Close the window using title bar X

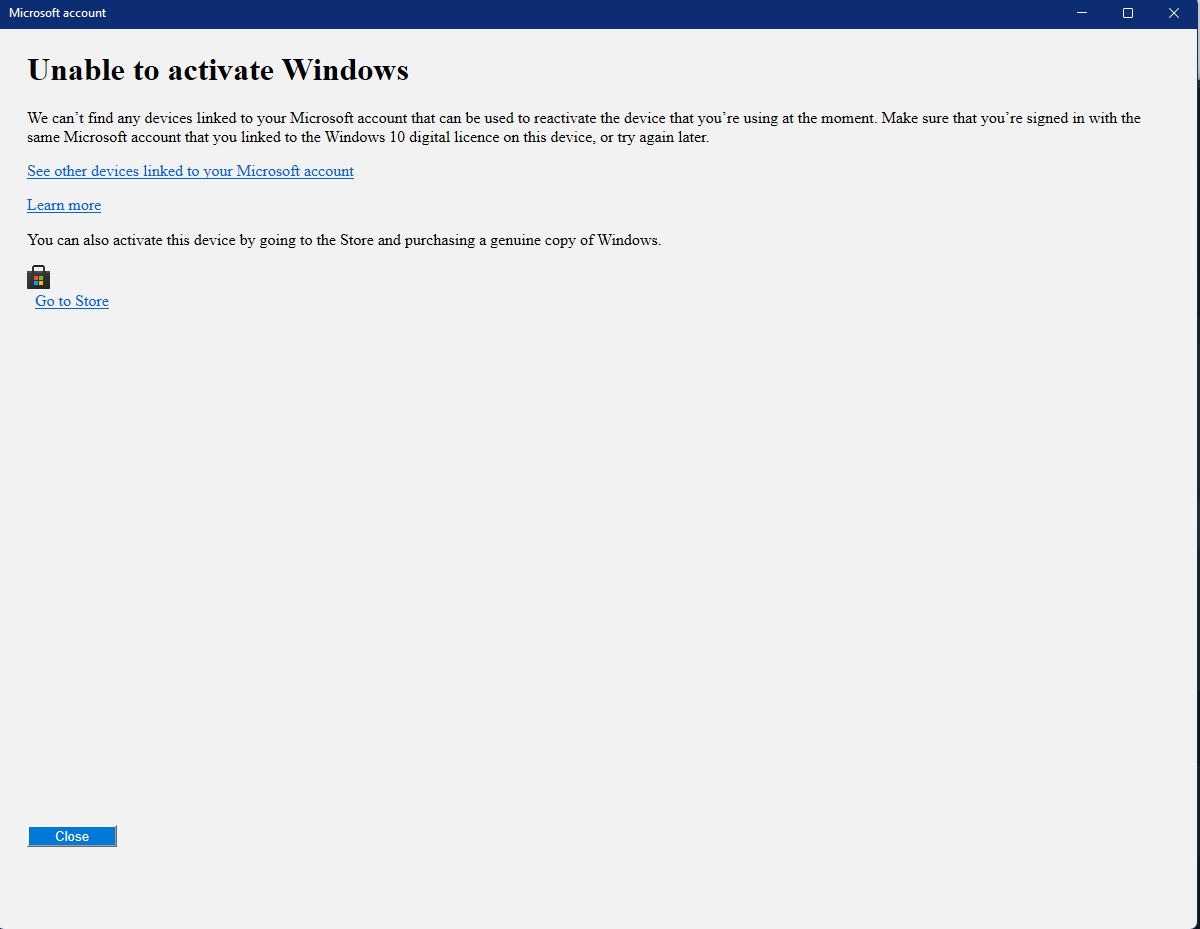pyautogui.click(x=1174, y=13)
